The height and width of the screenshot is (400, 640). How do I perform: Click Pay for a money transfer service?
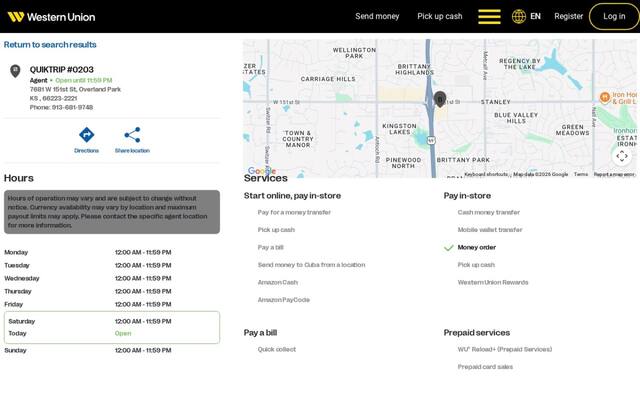[294, 212]
